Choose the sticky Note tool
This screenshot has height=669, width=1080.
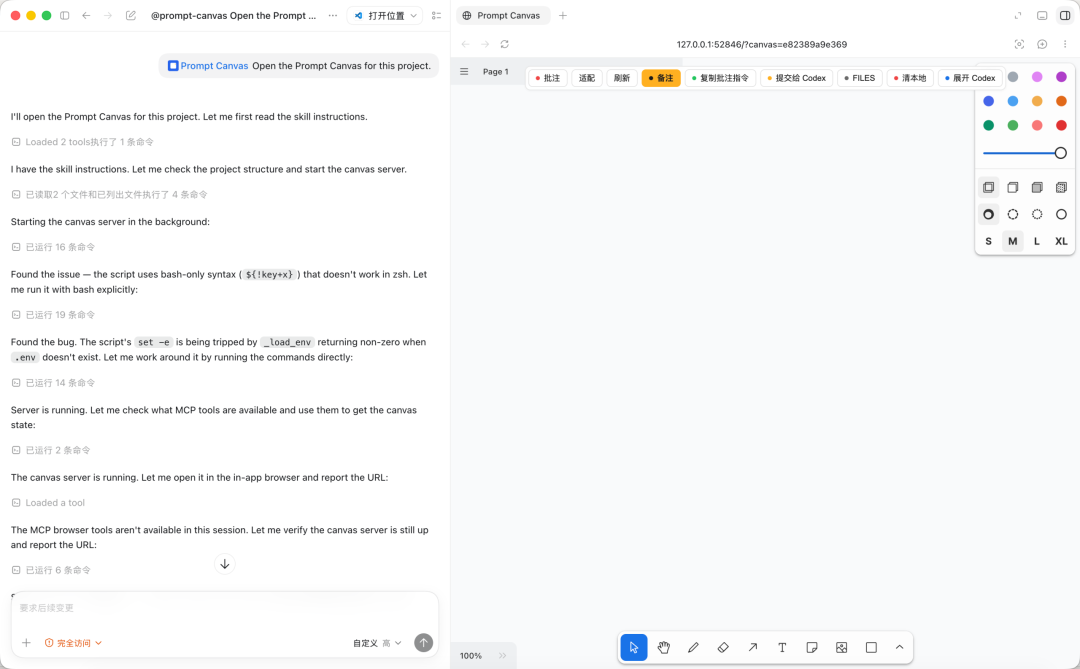(x=812, y=648)
